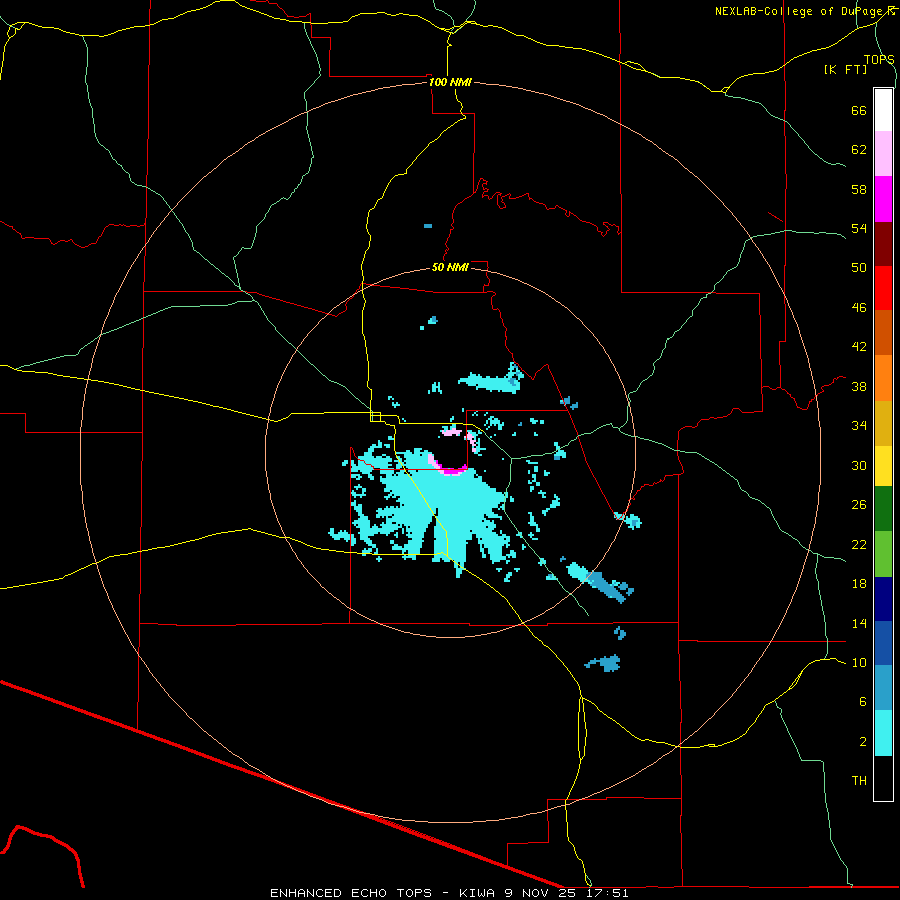Viewport: 900px width, 900px height.
Task: Click the '[K FT]' units label
Action: click(845, 69)
